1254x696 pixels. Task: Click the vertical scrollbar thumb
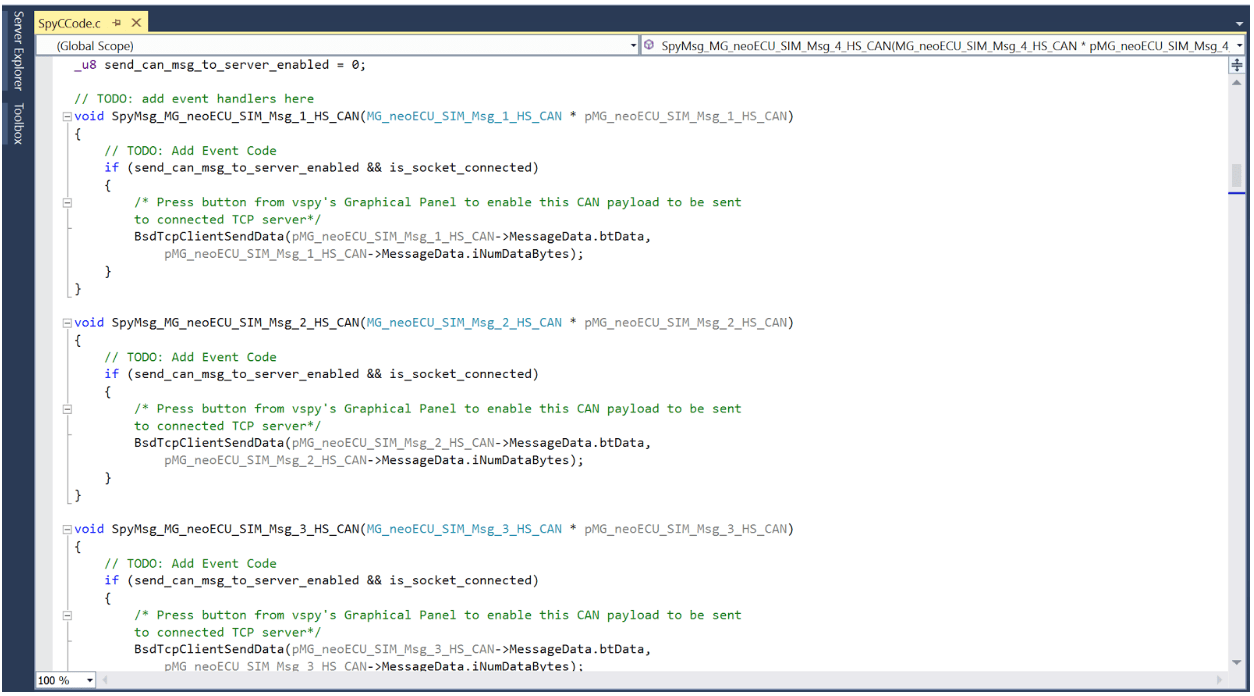1237,176
